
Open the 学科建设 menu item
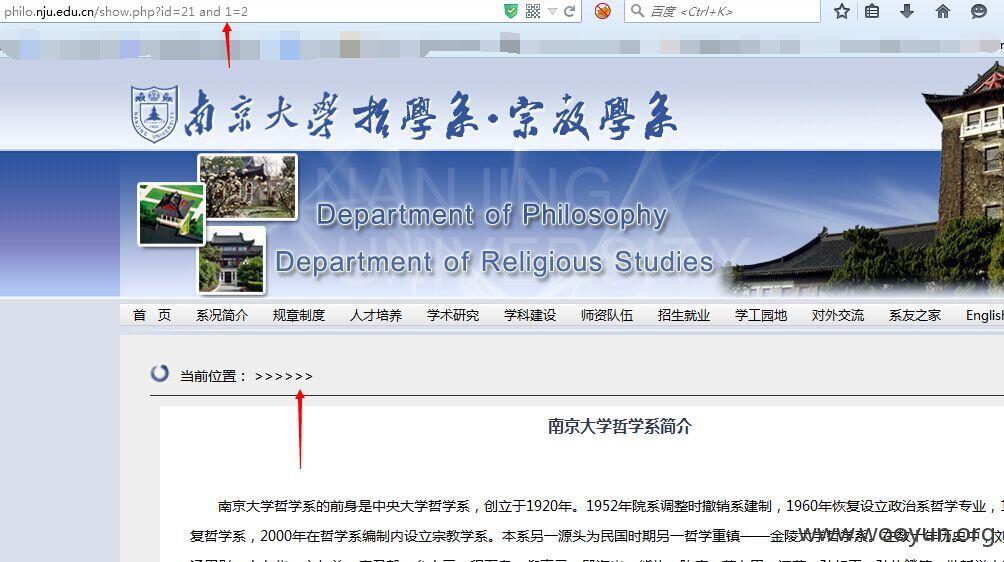(530, 315)
